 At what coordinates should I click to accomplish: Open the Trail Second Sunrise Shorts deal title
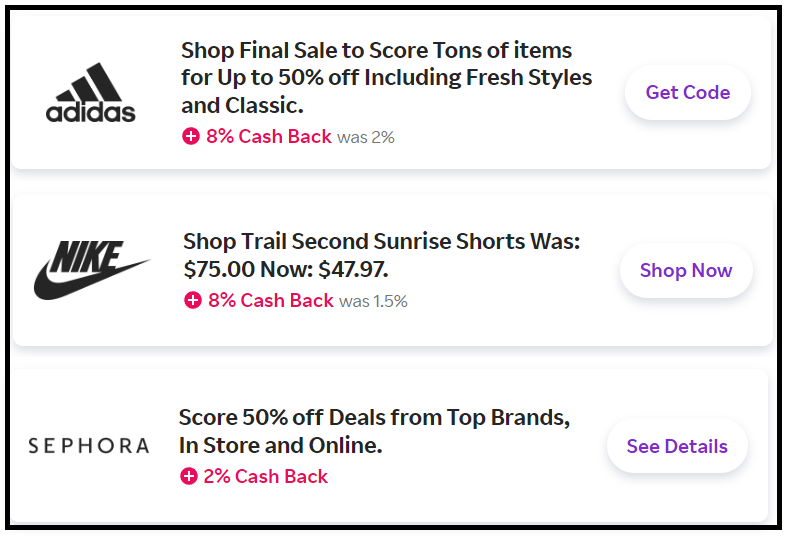381,255
